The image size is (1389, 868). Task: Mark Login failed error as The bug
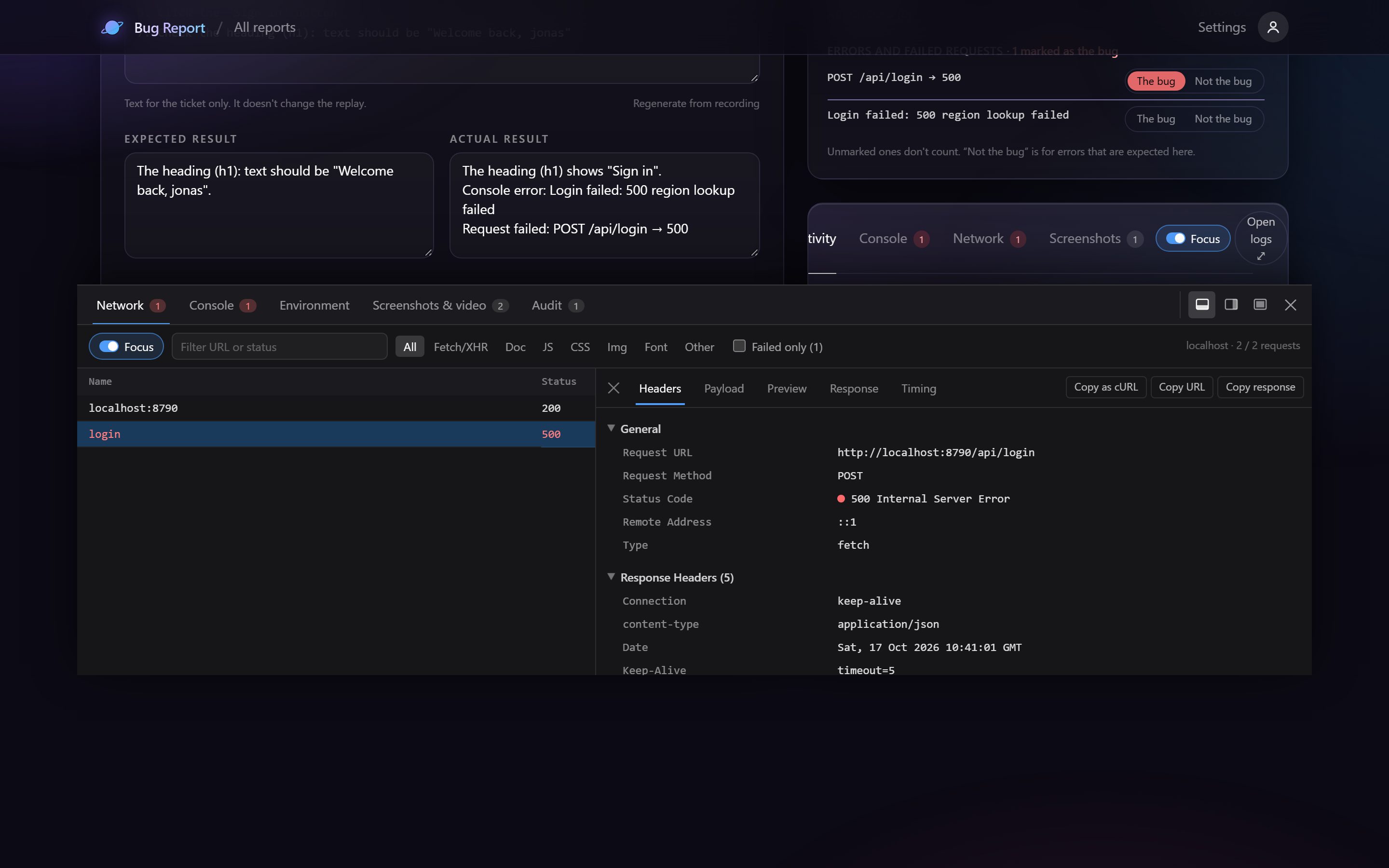click(1156, 119)
